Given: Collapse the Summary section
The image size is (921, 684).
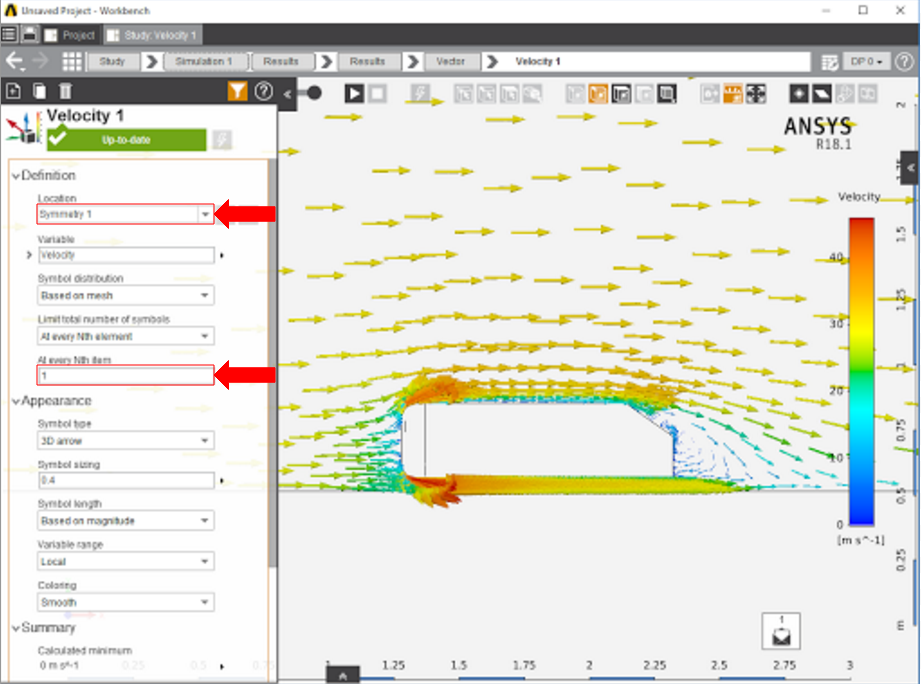Looking at the screenshot, I should click(x=16, y=628).
